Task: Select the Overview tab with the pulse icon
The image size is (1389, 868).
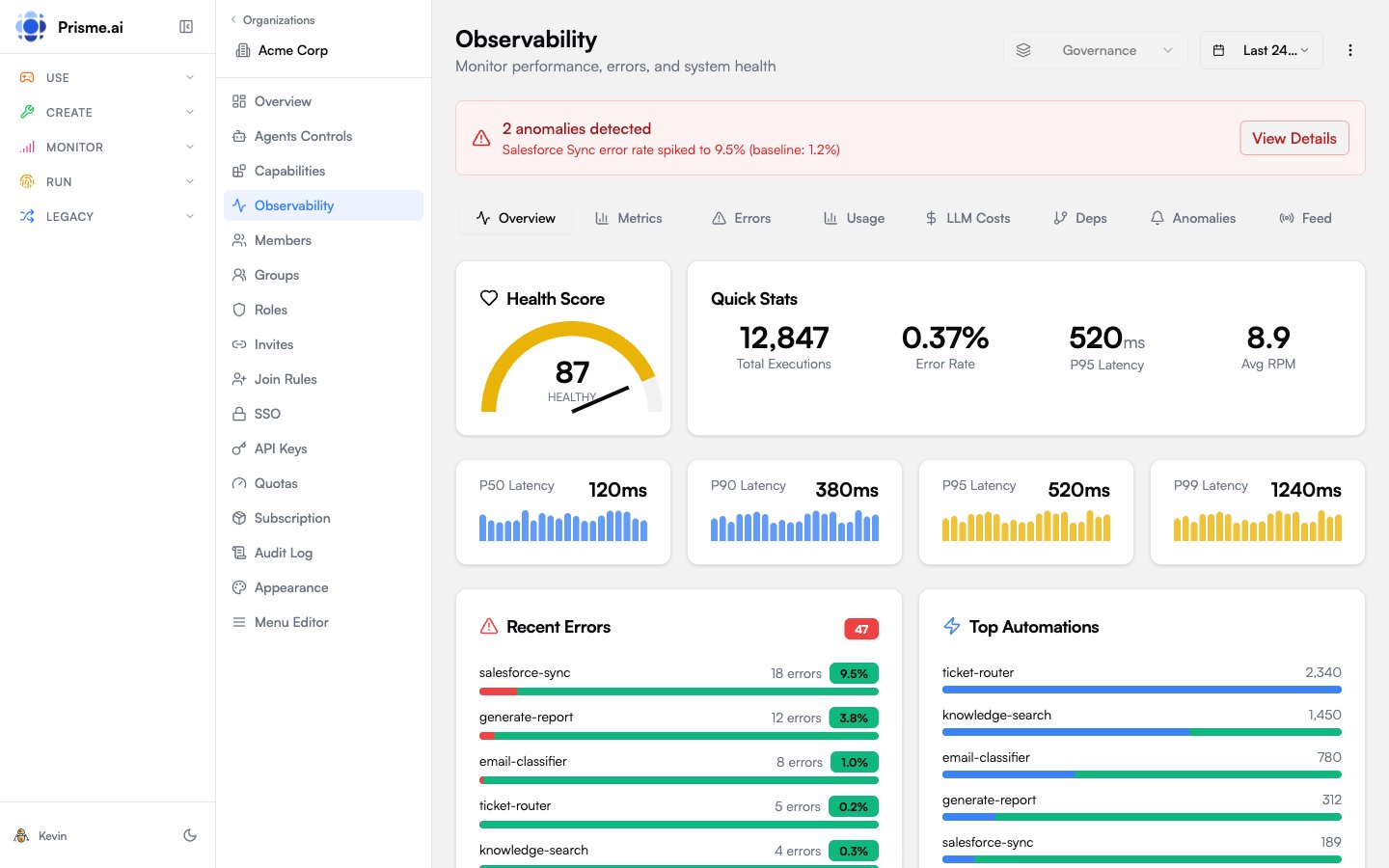Action: coord(515,218)
